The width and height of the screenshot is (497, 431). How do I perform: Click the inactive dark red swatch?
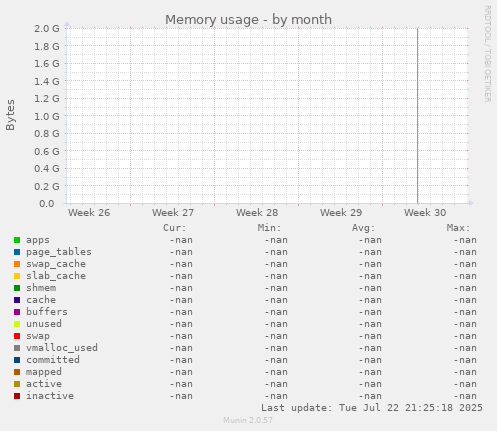point(17,396)
